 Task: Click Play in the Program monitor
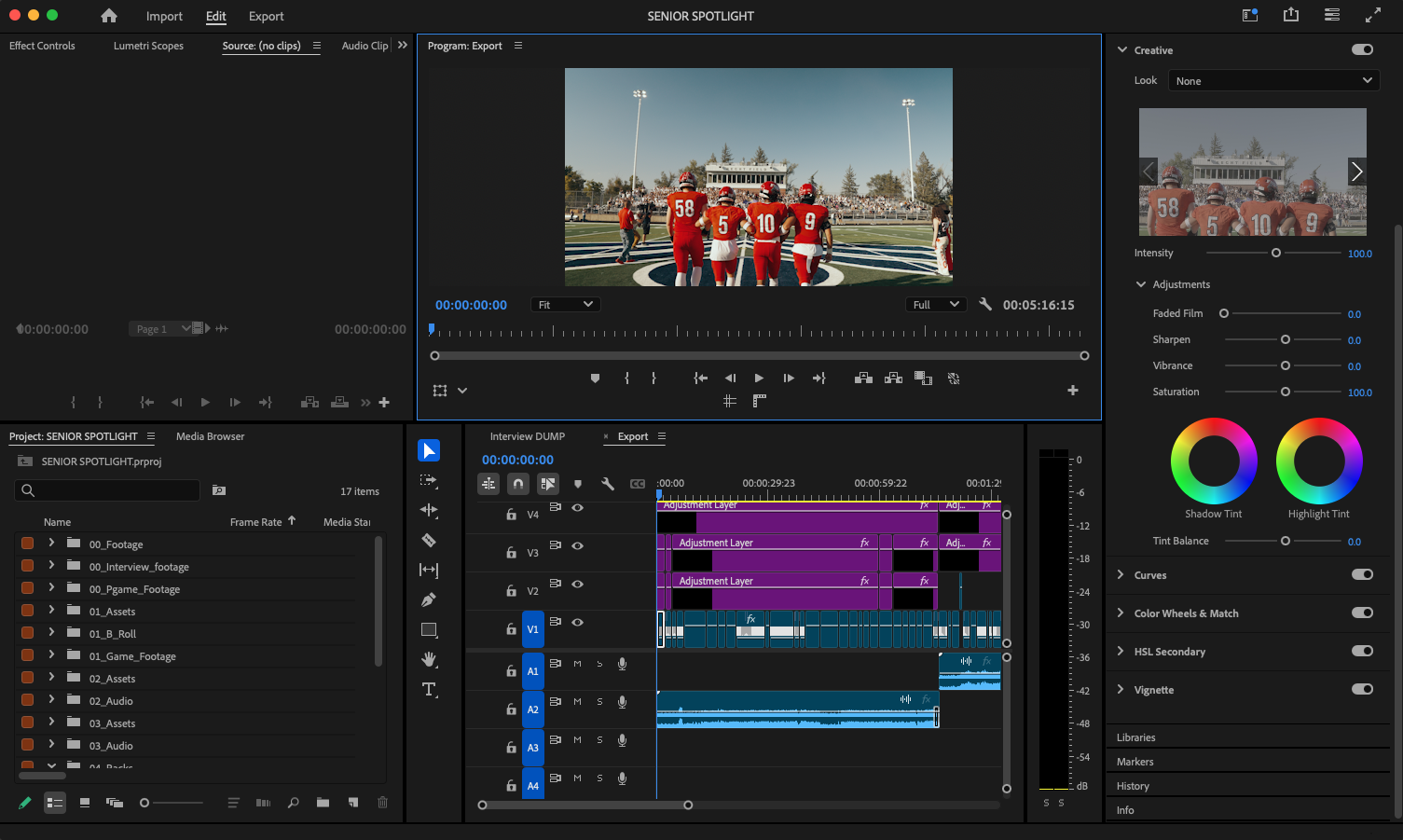[x=759, y=378]
